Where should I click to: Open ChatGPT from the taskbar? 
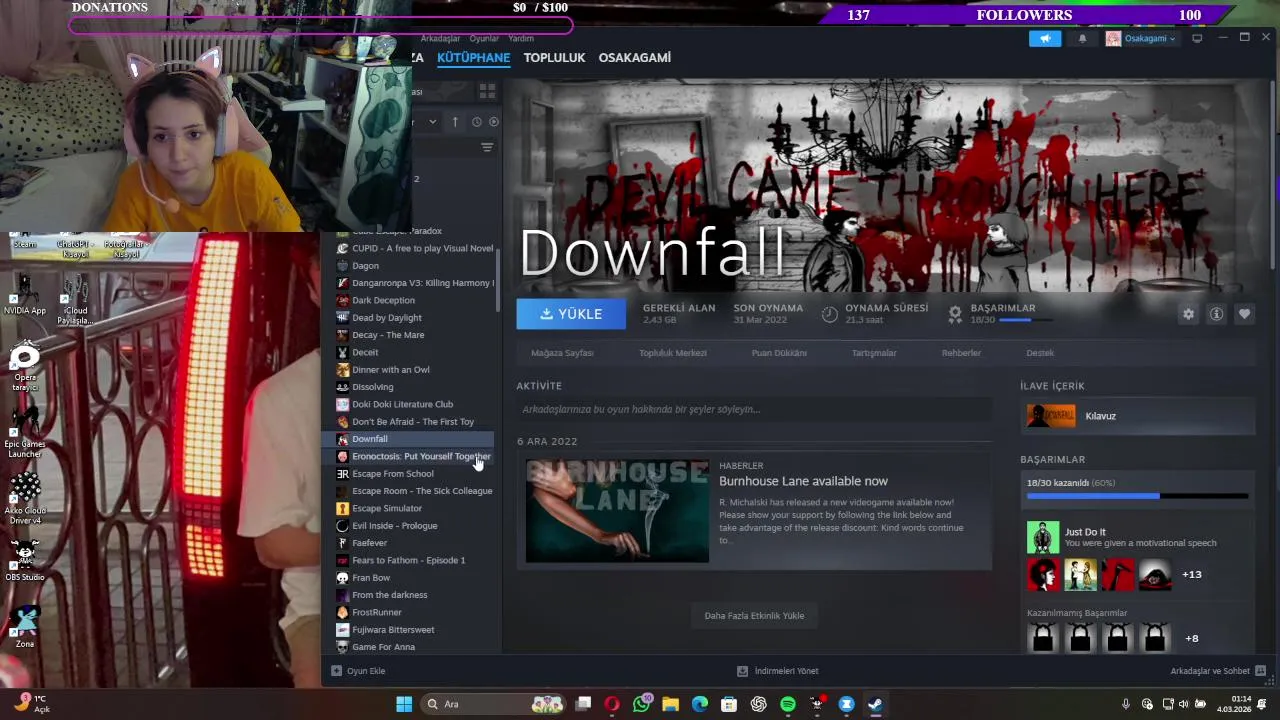pyautogui.click(x=758, y=704)
